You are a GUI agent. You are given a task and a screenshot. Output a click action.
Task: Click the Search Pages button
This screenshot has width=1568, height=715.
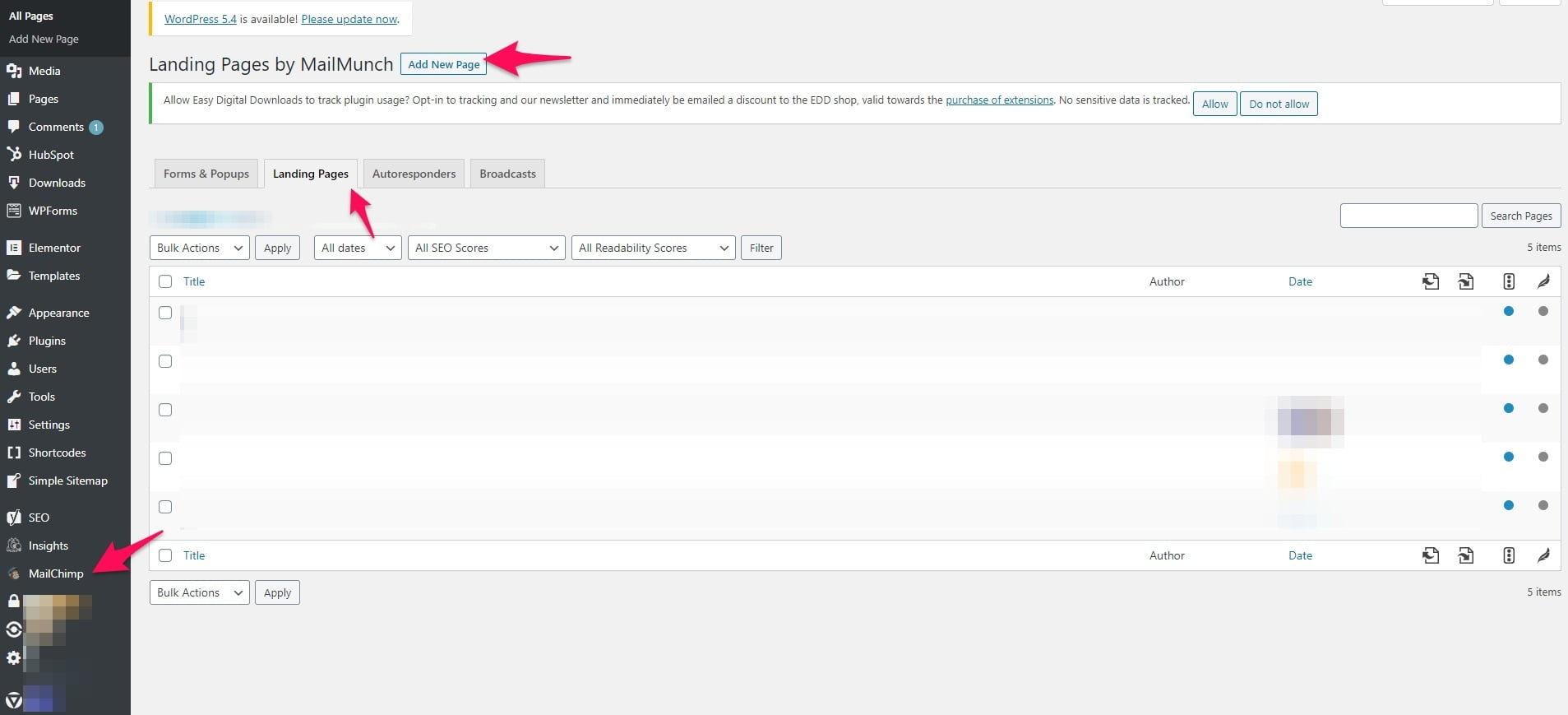(1521, 216)
